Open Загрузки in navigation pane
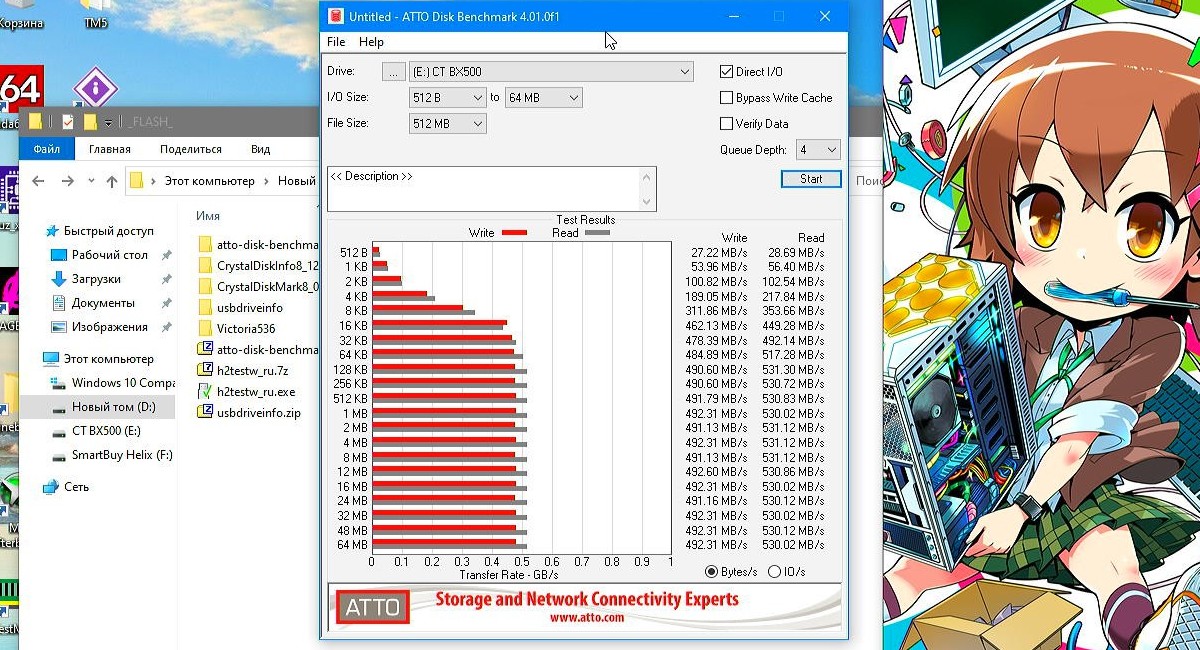 [96, 279]
